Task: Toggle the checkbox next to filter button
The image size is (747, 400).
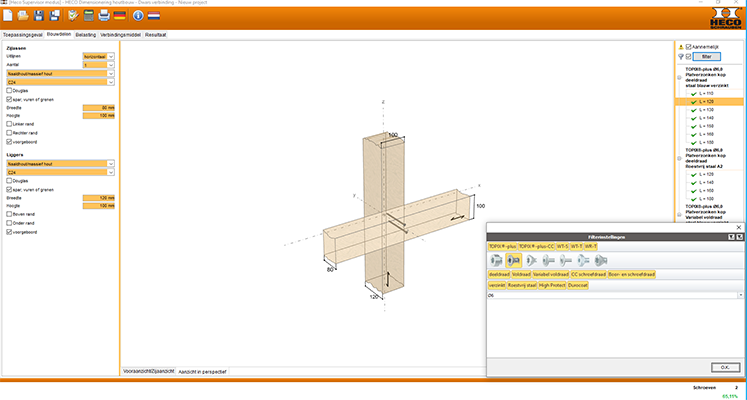Action: pos(688,57)
